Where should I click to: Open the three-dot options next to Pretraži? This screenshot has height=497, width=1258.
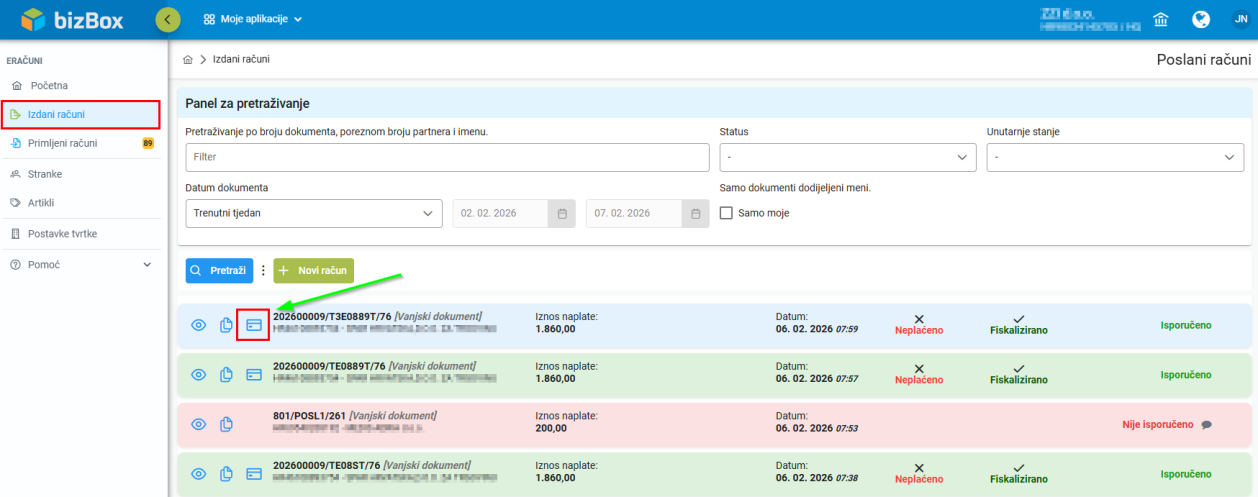click(264, 271)
